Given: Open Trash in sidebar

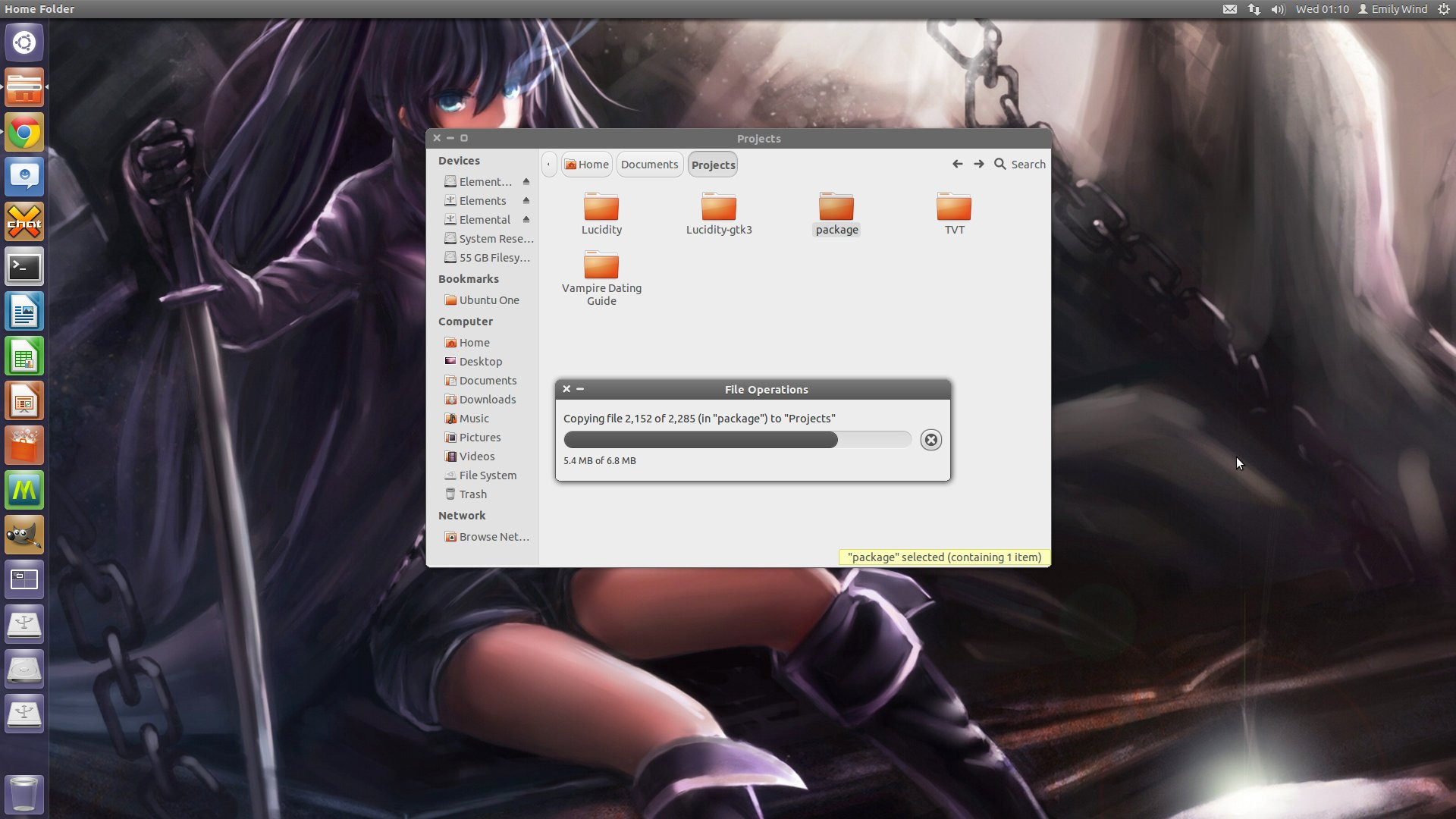Looking at the screenshot, I should (466, 494).
